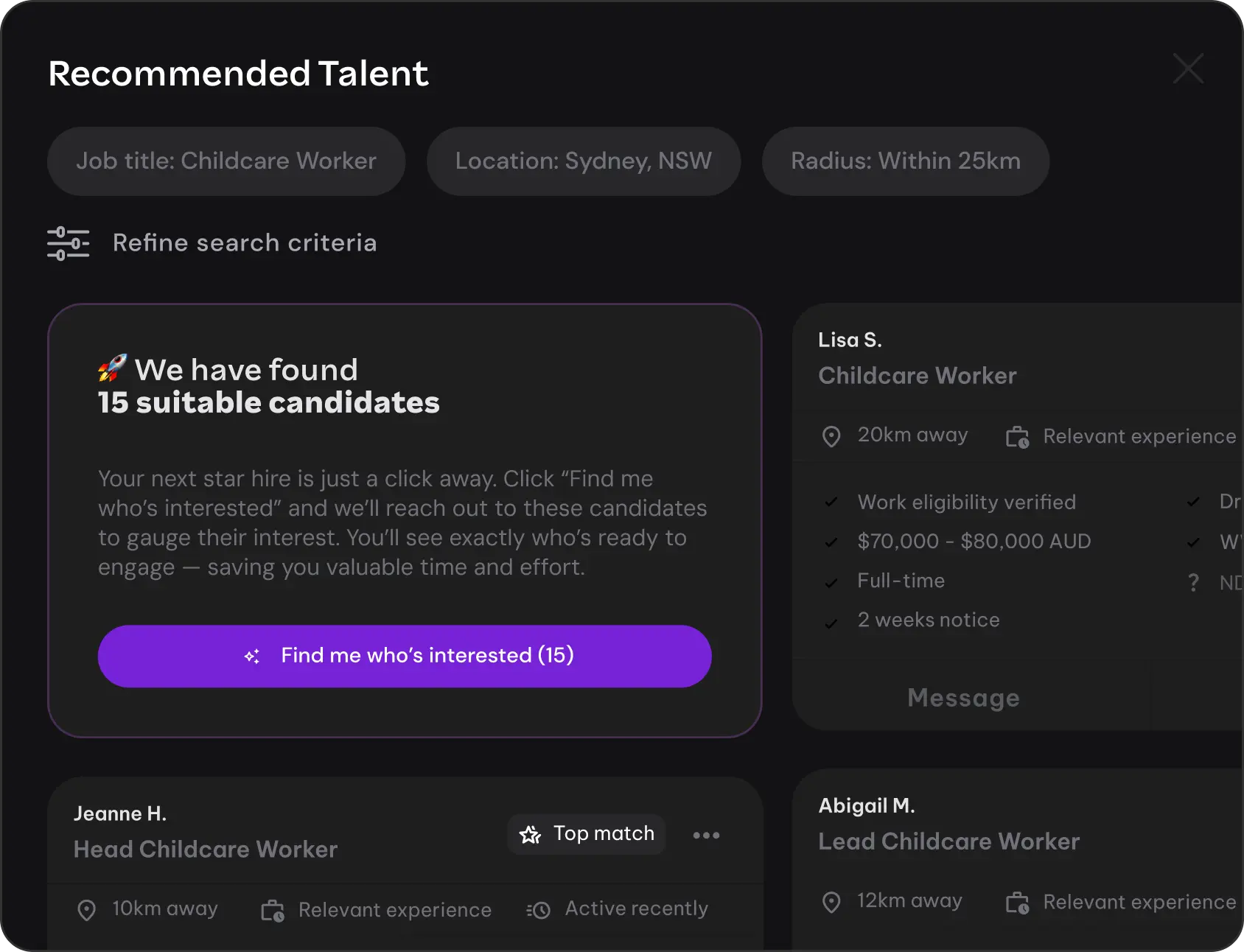
Task: Click briefcase icon on Abigail's card
Action: (1017, 903)
